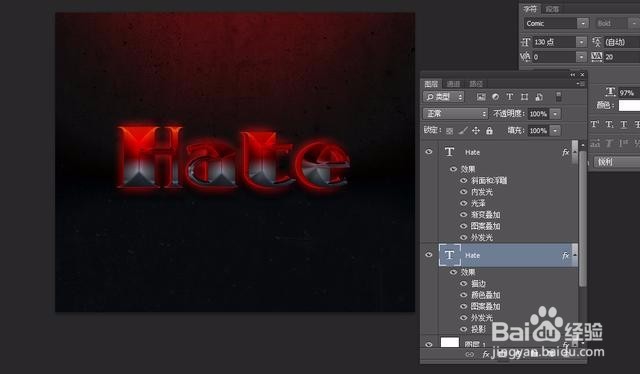Click the lock transparent pixels icon
This screenshot has height=374, width=640.
coord(449,131)
